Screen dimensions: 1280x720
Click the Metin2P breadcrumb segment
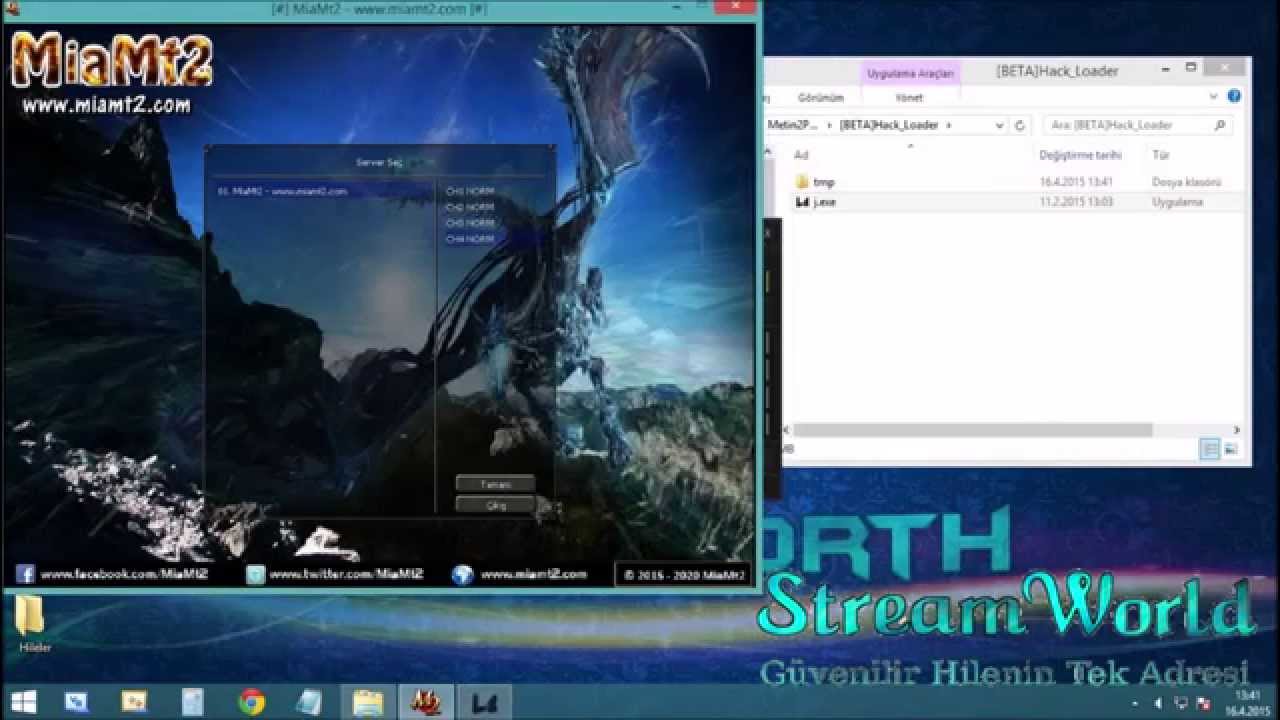tap(792, 125)
